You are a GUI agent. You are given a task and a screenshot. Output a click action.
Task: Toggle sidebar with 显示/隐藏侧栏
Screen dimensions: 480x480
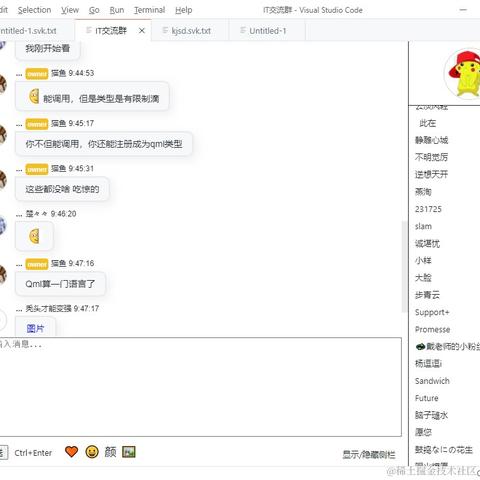[369, 454]
